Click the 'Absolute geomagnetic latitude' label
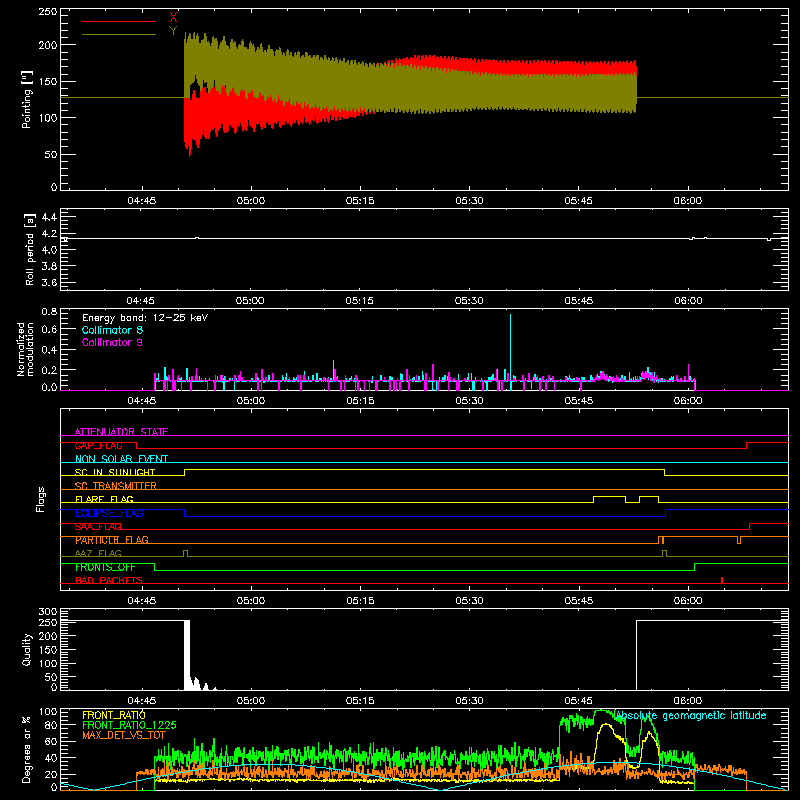 point(691,716)
